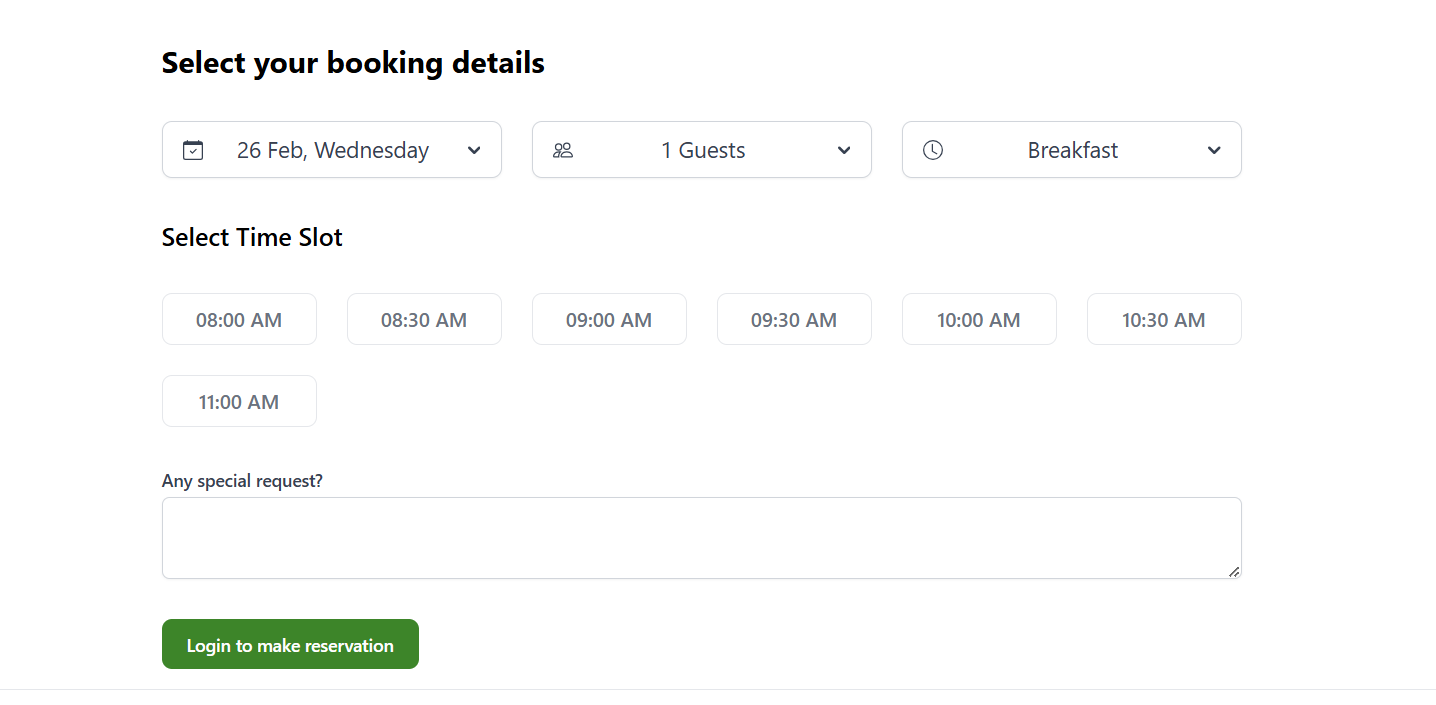Choose the 10:30 AM time slot
Viewport: 1436px width, 705px height.
pos(1164,320)
